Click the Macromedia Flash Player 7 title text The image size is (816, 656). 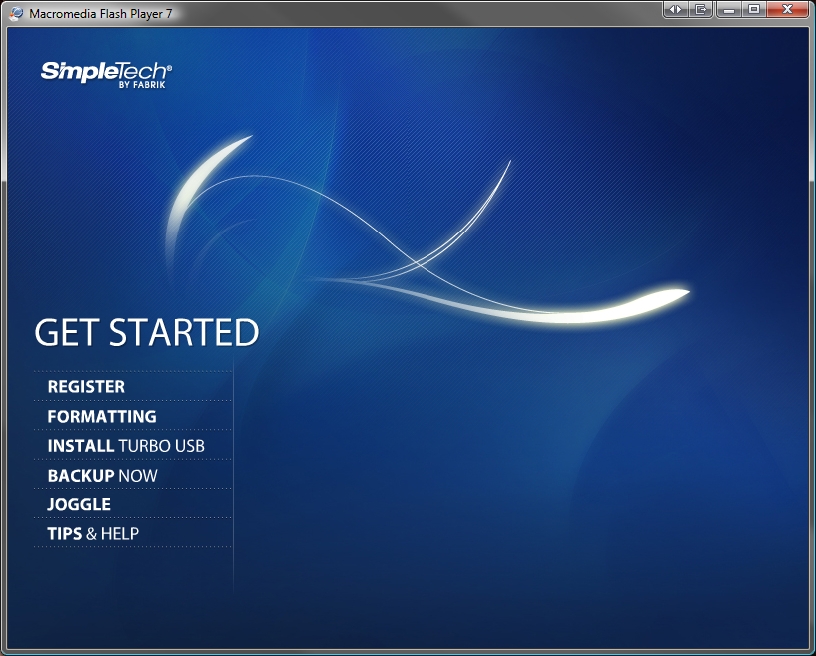click(100, 14)
